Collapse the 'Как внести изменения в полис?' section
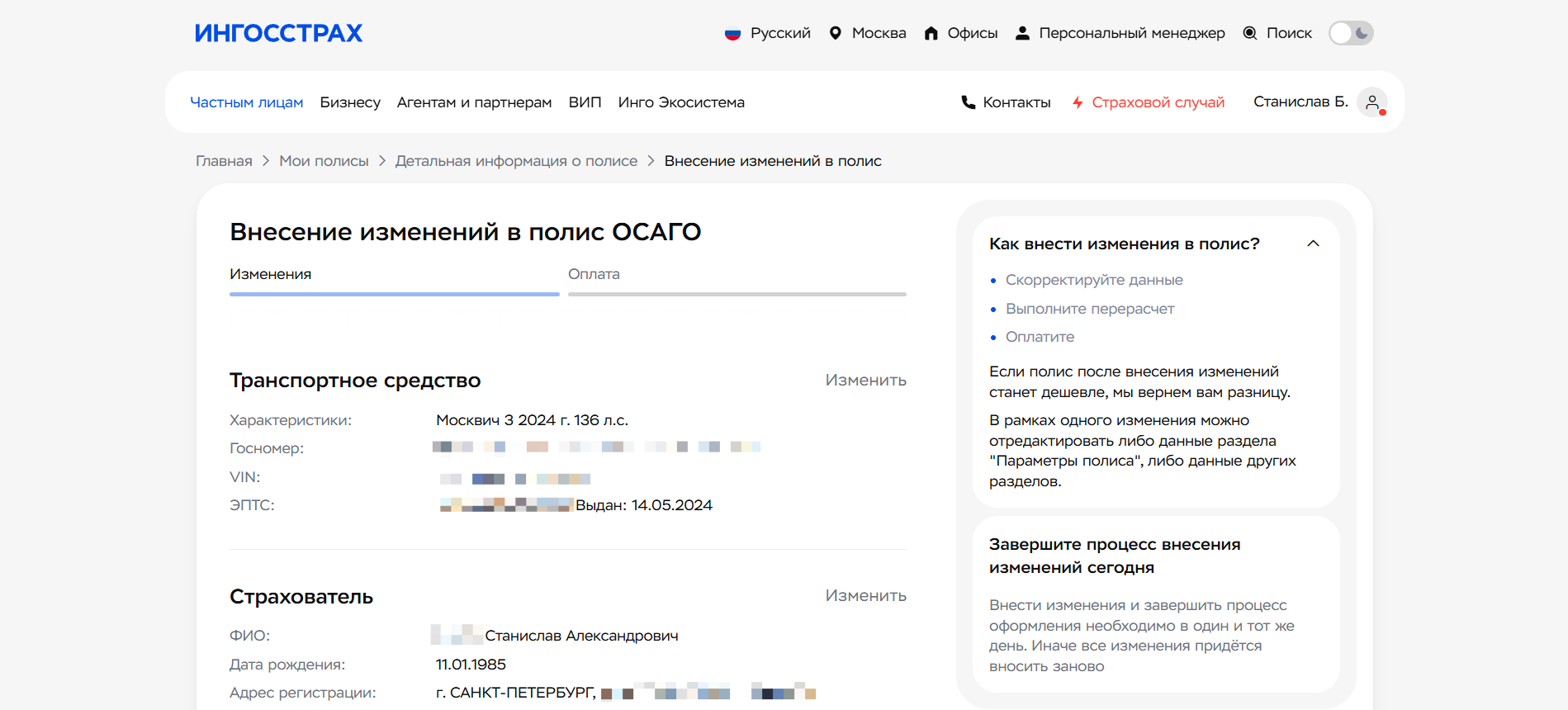Screen dimensions: 1568x710 click(x=1313, y=244)
